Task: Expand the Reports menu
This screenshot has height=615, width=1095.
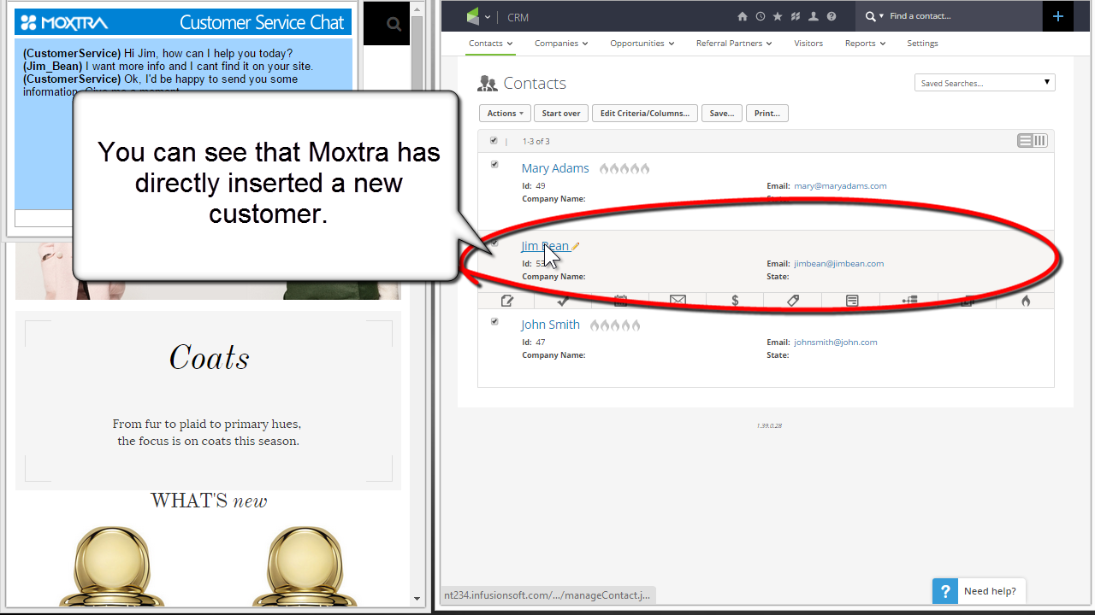Action: pyautogui.click(x=865, y=43)
